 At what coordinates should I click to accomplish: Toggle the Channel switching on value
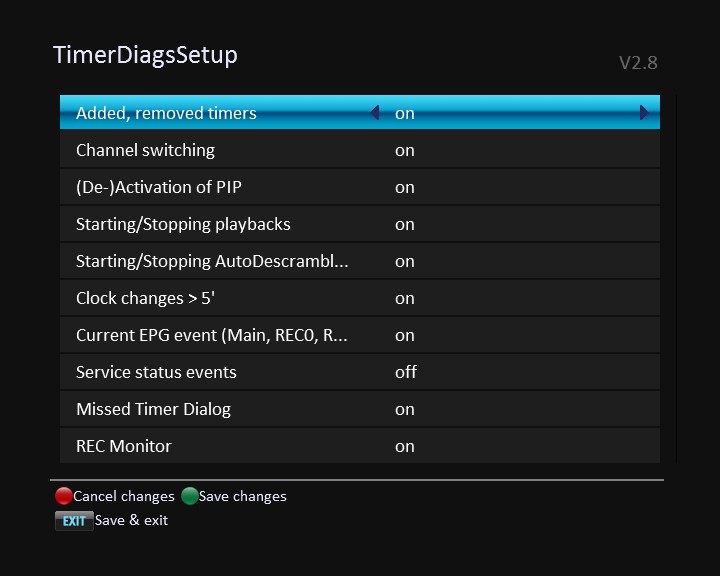coord(405,150)
